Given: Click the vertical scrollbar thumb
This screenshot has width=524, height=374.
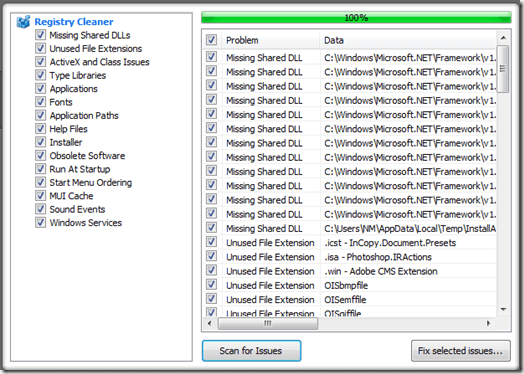Looking at the screenshot, I should [503, 69].
